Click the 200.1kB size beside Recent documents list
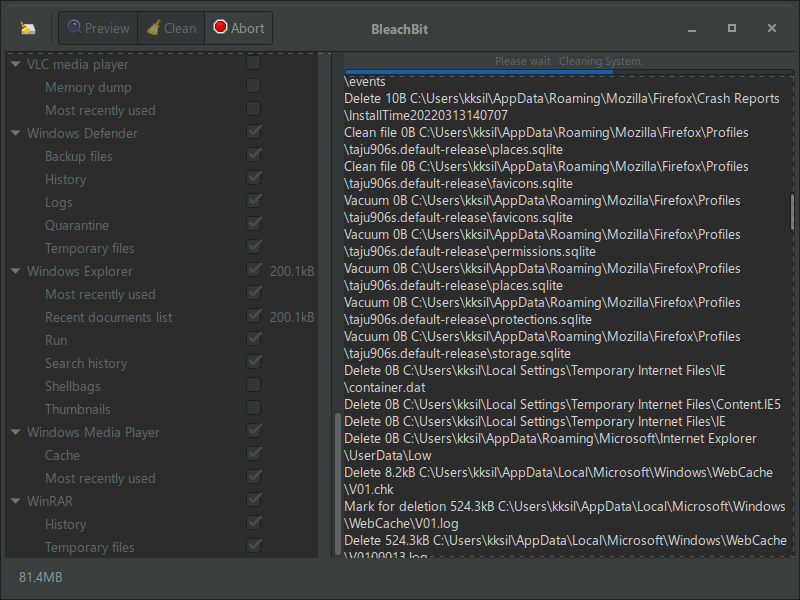 coord(292,317)
